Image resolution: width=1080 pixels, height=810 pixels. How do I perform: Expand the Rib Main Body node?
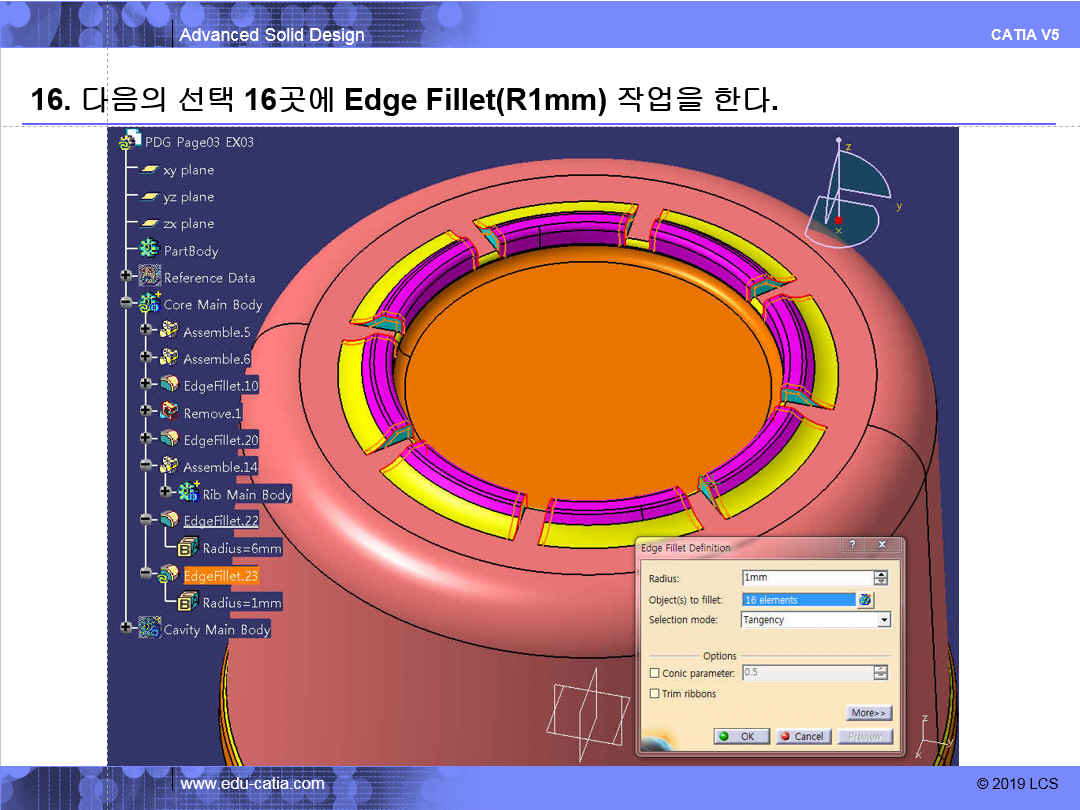point(166,493)
